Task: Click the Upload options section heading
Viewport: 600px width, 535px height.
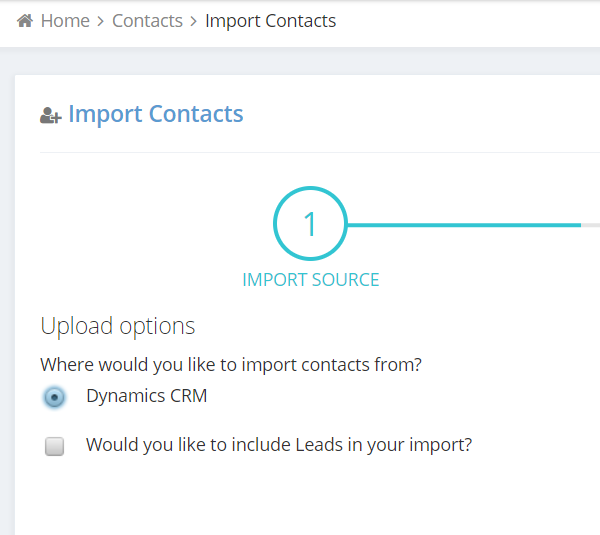Action: click(118, 326)
